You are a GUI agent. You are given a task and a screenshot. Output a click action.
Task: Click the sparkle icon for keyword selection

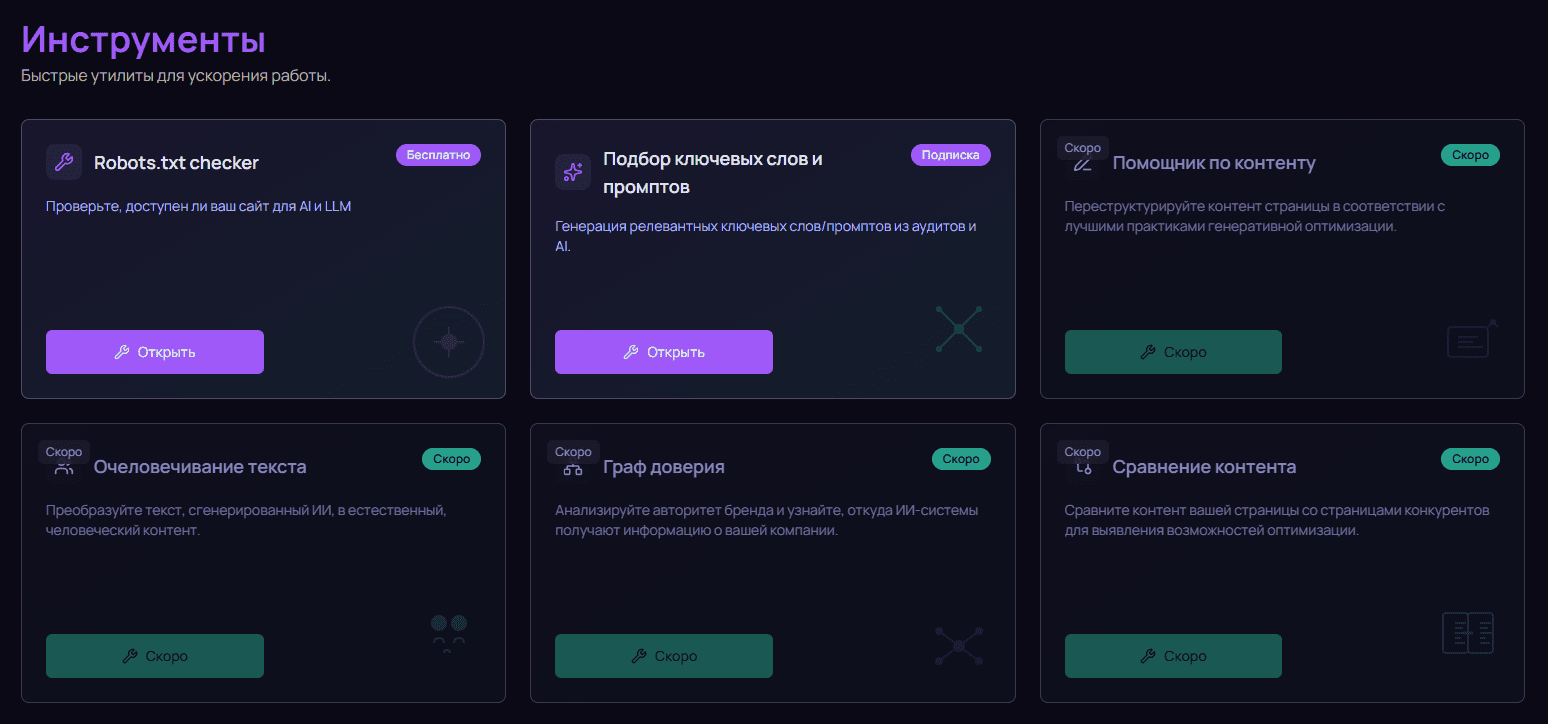coord(573,172)
